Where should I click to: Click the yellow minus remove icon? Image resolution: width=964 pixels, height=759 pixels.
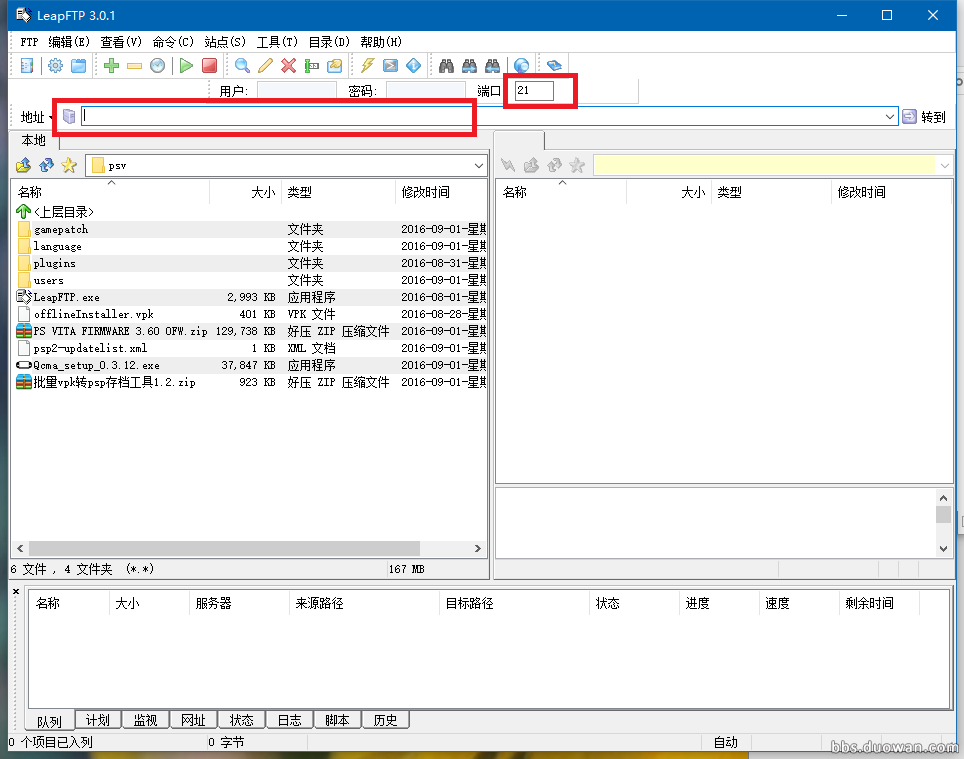point(134,66)
